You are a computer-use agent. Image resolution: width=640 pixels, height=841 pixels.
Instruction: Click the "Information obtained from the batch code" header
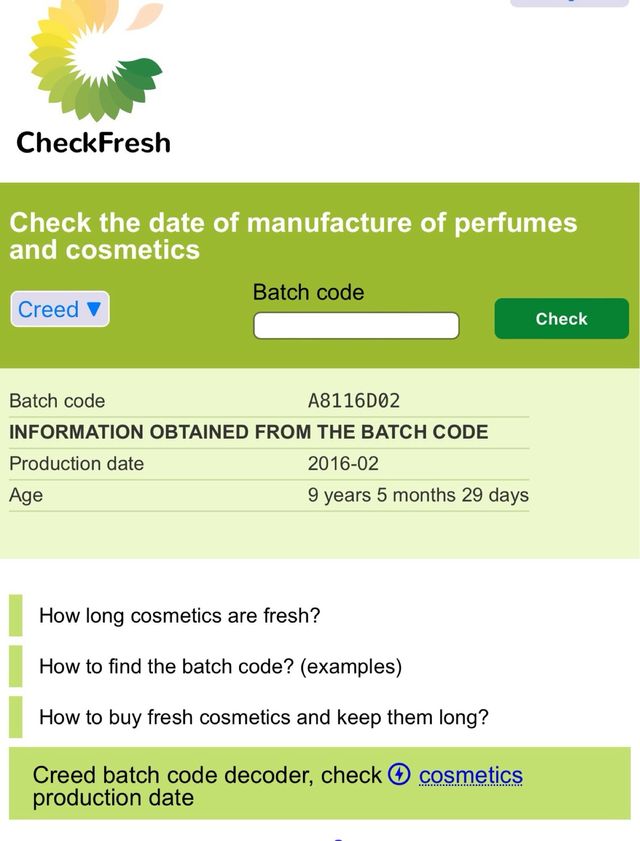coord(249,432)
